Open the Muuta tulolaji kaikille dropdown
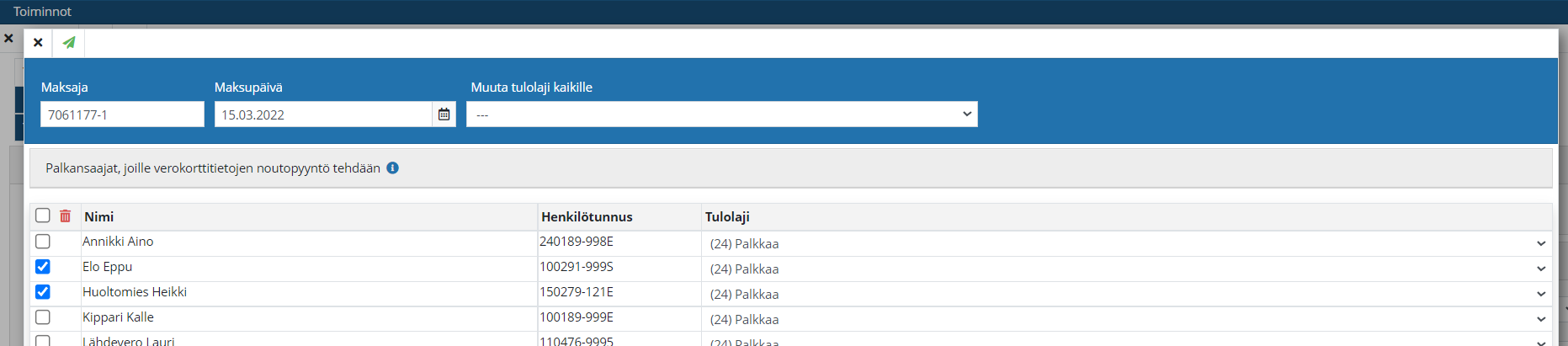 tap(721, 114)
